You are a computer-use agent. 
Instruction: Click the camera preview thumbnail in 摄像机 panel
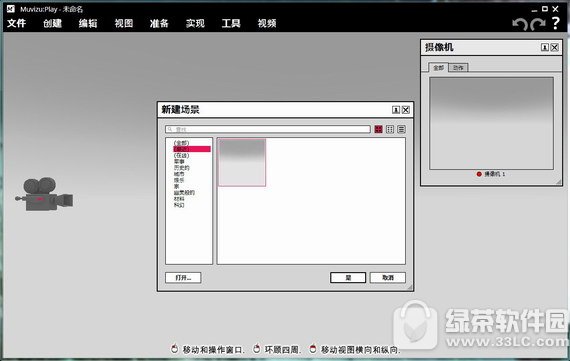click(491, 123)
